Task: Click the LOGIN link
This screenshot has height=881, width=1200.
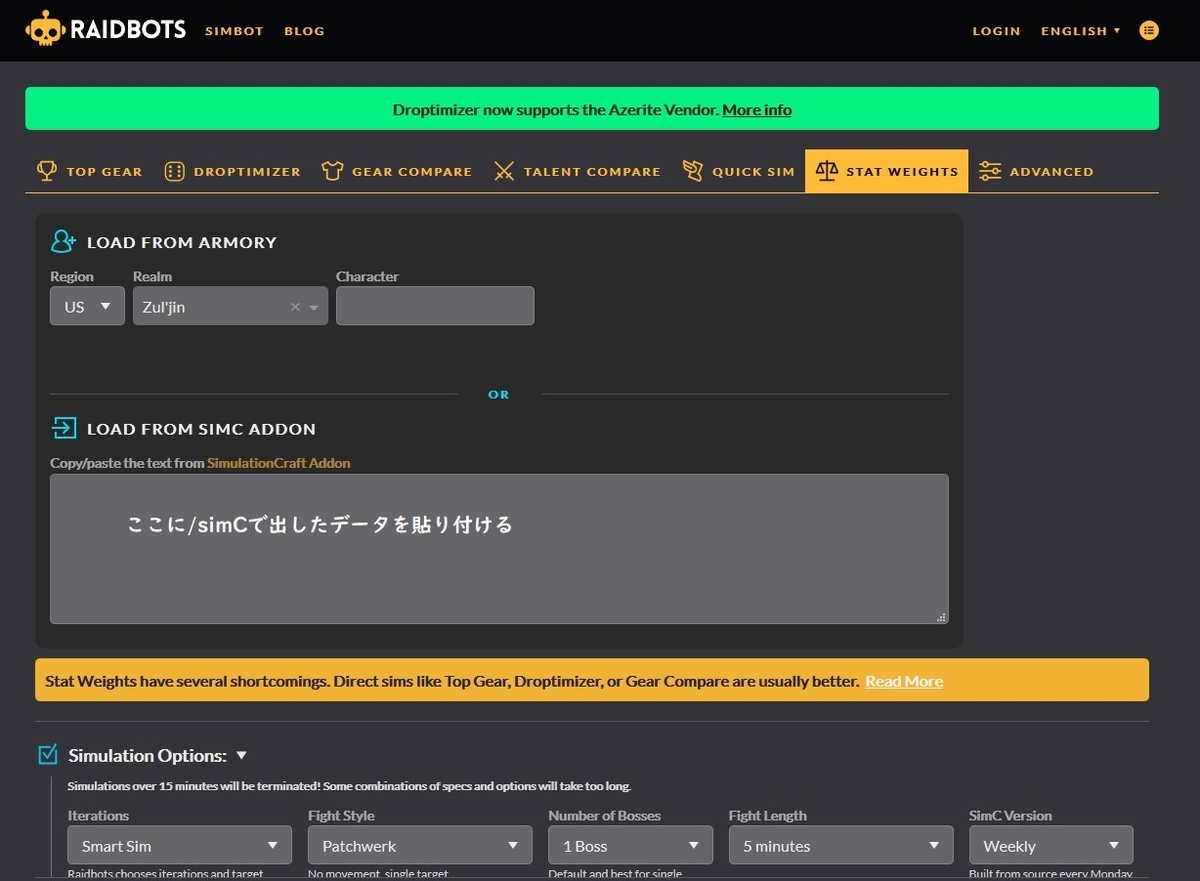Action: click(996, 31)
